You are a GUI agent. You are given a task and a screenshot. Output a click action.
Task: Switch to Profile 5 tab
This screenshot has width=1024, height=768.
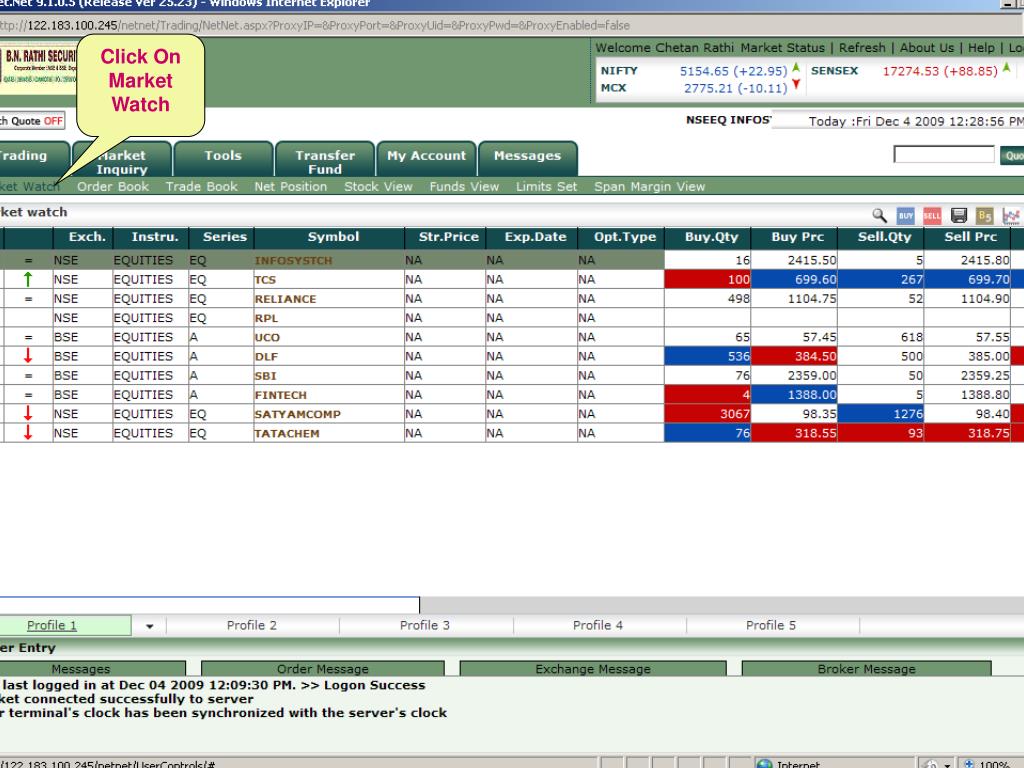coord(771,626)
